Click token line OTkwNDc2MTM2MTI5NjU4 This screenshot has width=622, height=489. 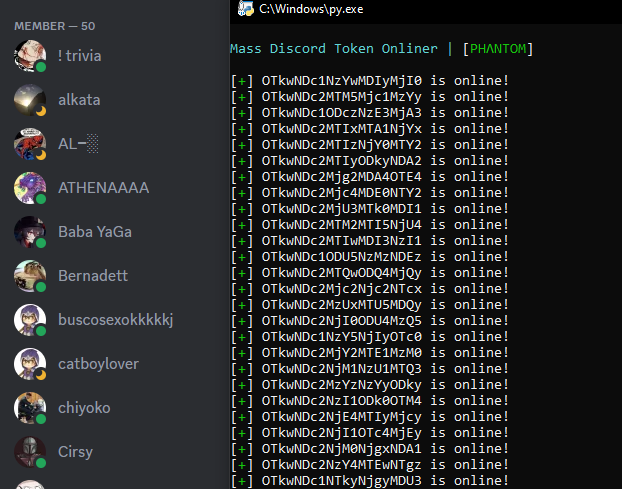click(x=370, y=225)
